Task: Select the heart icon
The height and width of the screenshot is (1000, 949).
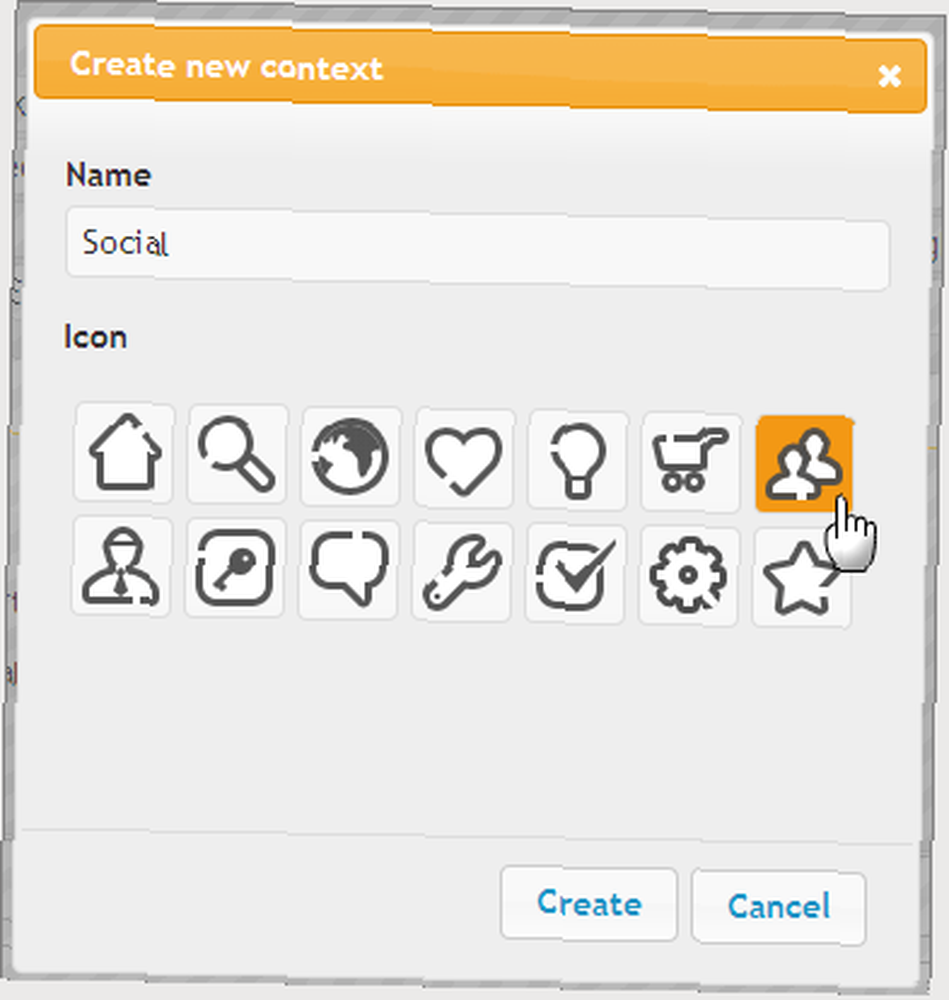Action: 464,459
